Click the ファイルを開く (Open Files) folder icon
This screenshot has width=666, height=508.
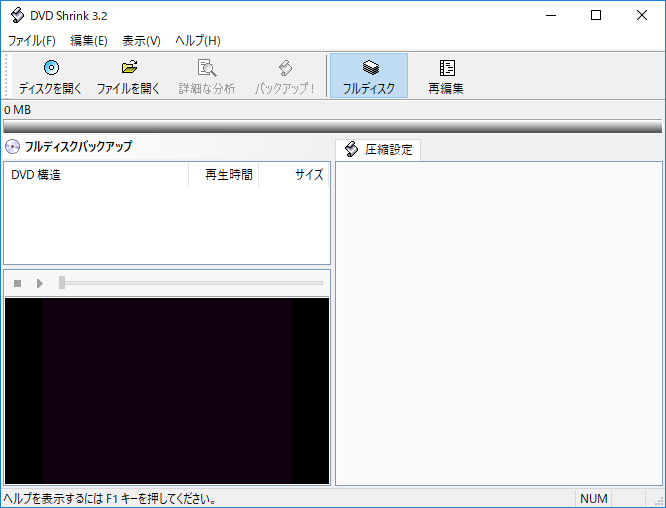coord(130,67)
